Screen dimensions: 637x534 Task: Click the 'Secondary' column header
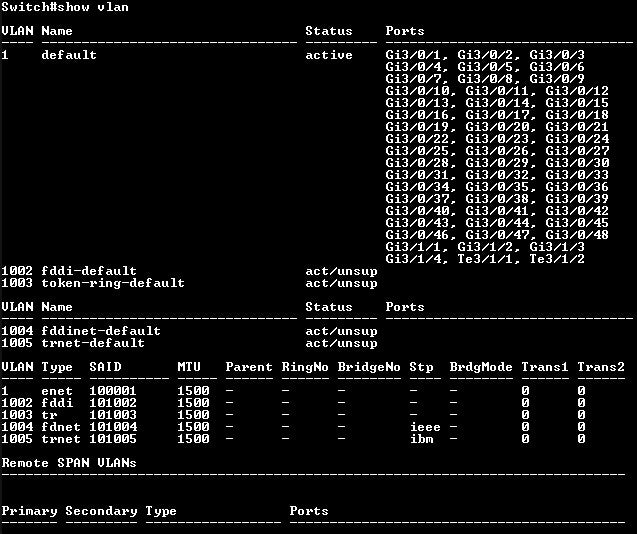point(101,511)
